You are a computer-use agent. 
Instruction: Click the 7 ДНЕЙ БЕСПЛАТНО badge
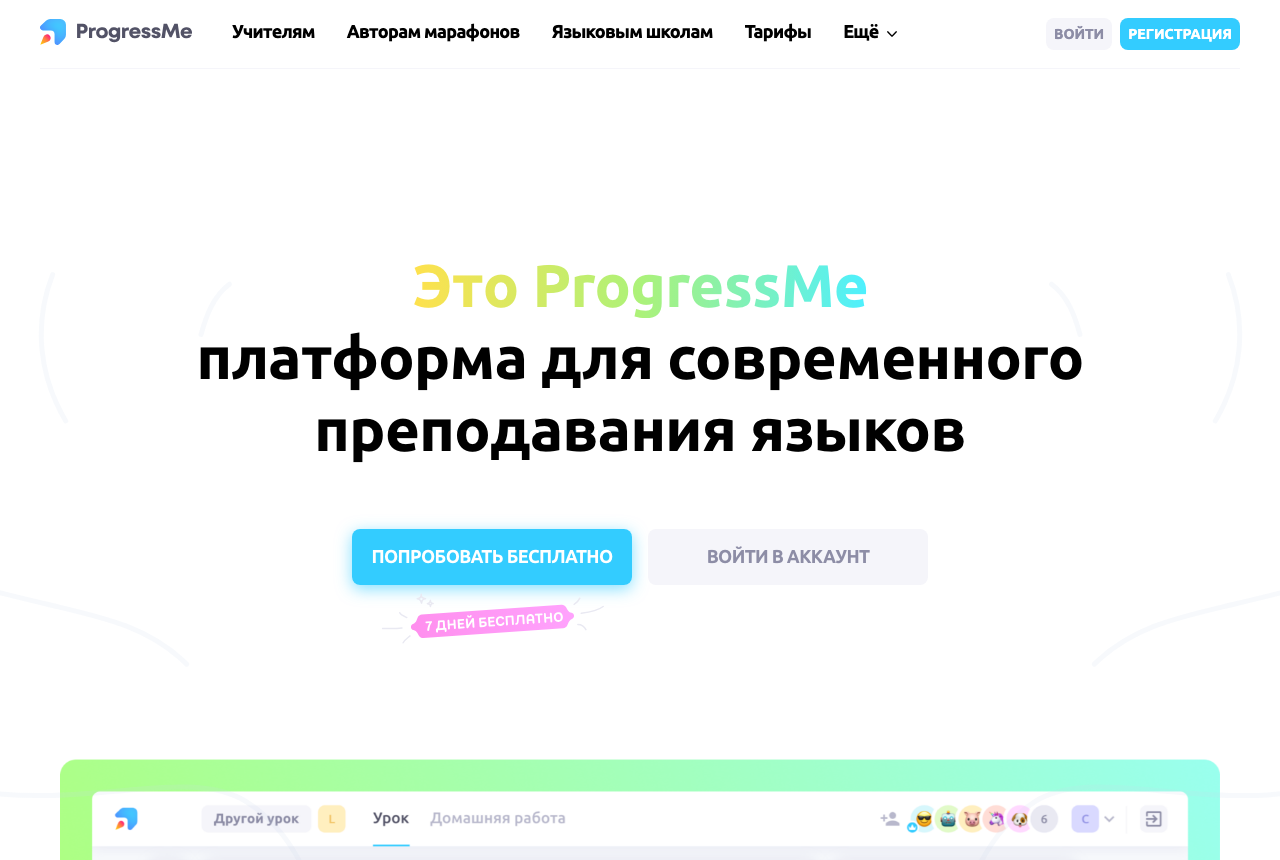[494, 621]
